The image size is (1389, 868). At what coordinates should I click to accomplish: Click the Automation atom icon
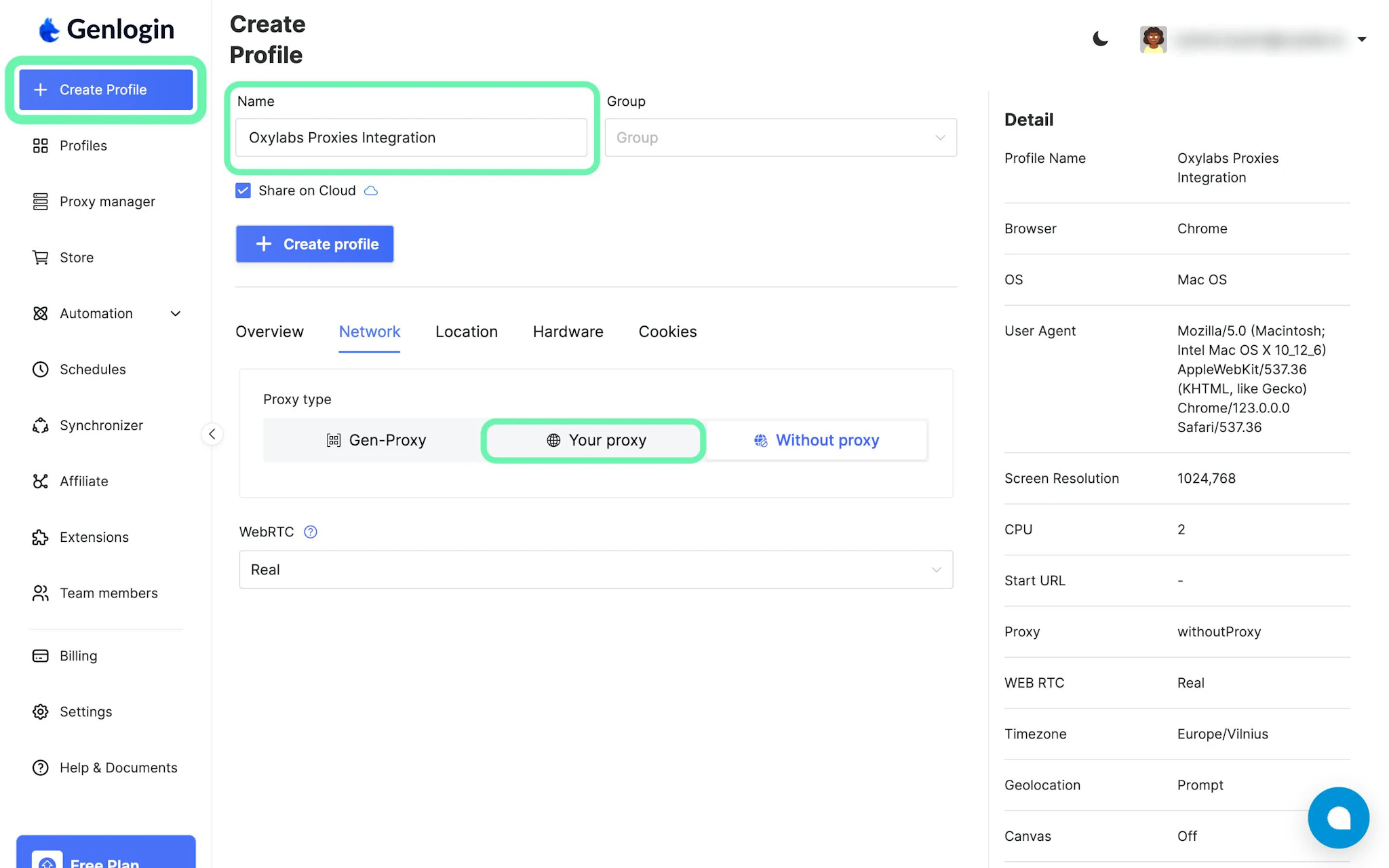pos(41,313)
